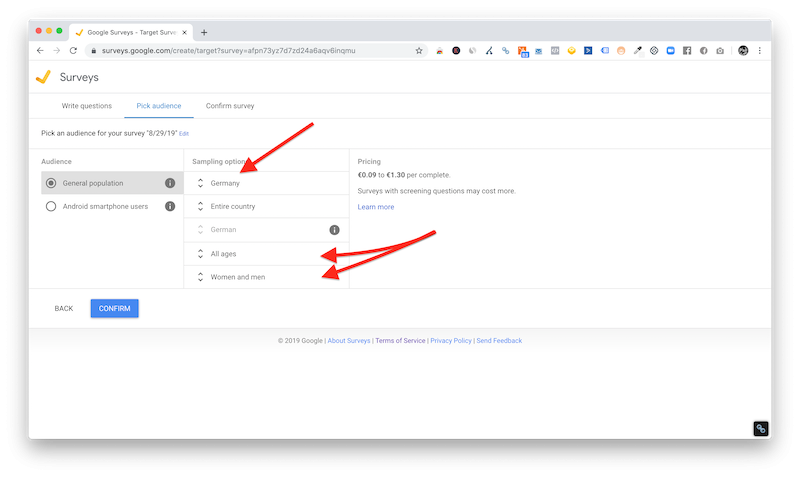Viewport: 800px width, 477px height.
Task: Click the blue CONFIRM button
Action: (114, 308)
